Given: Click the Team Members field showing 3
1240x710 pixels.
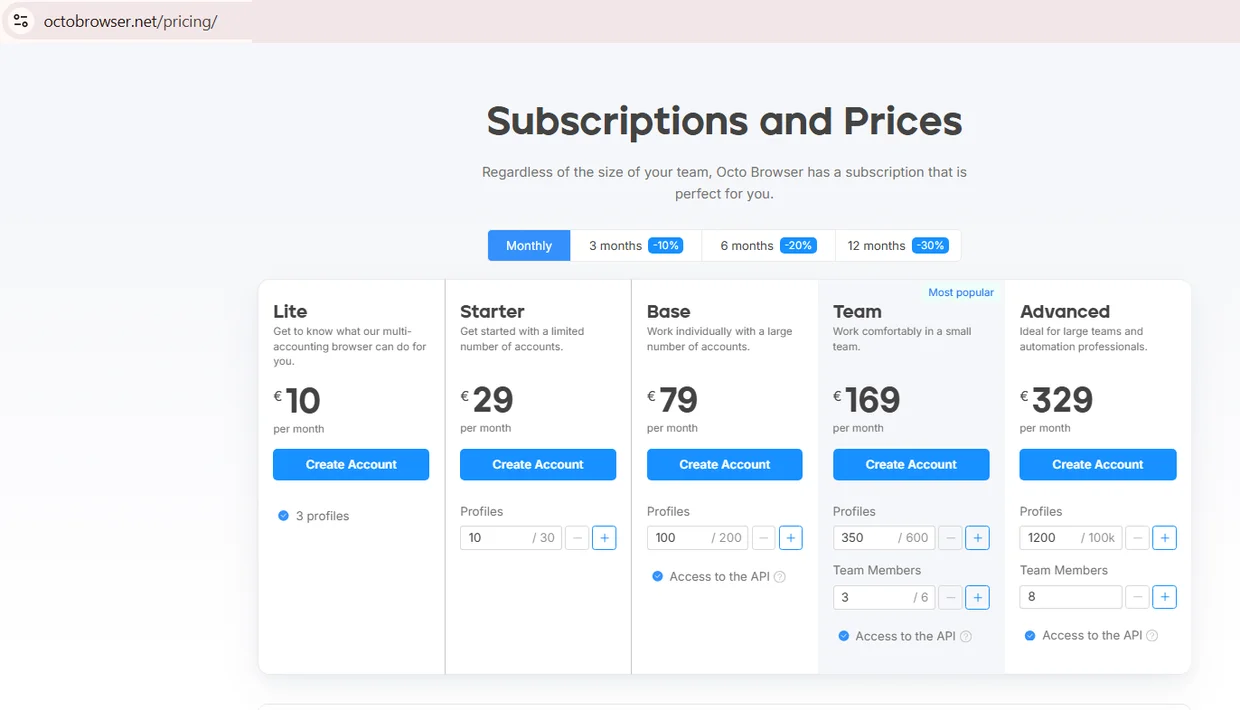Looking at the screenshot, I should [x=884, y=597].
